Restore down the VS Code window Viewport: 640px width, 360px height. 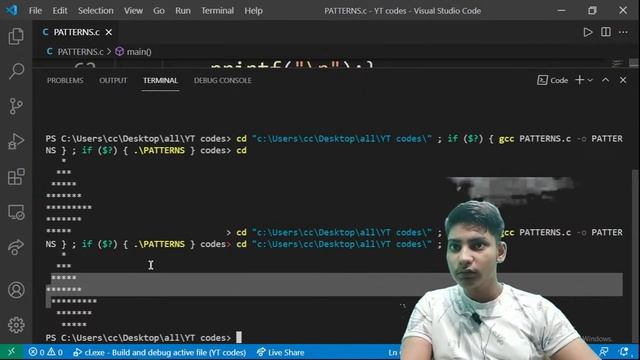[x=592, y=10]
